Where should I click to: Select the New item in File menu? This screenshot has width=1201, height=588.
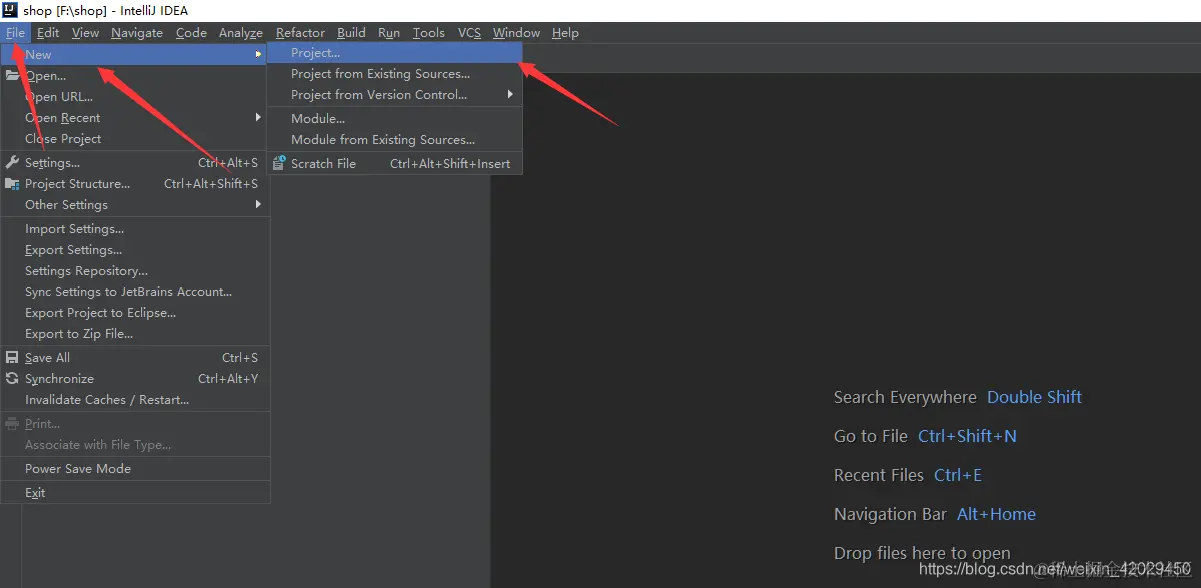(x=135, y=54)
